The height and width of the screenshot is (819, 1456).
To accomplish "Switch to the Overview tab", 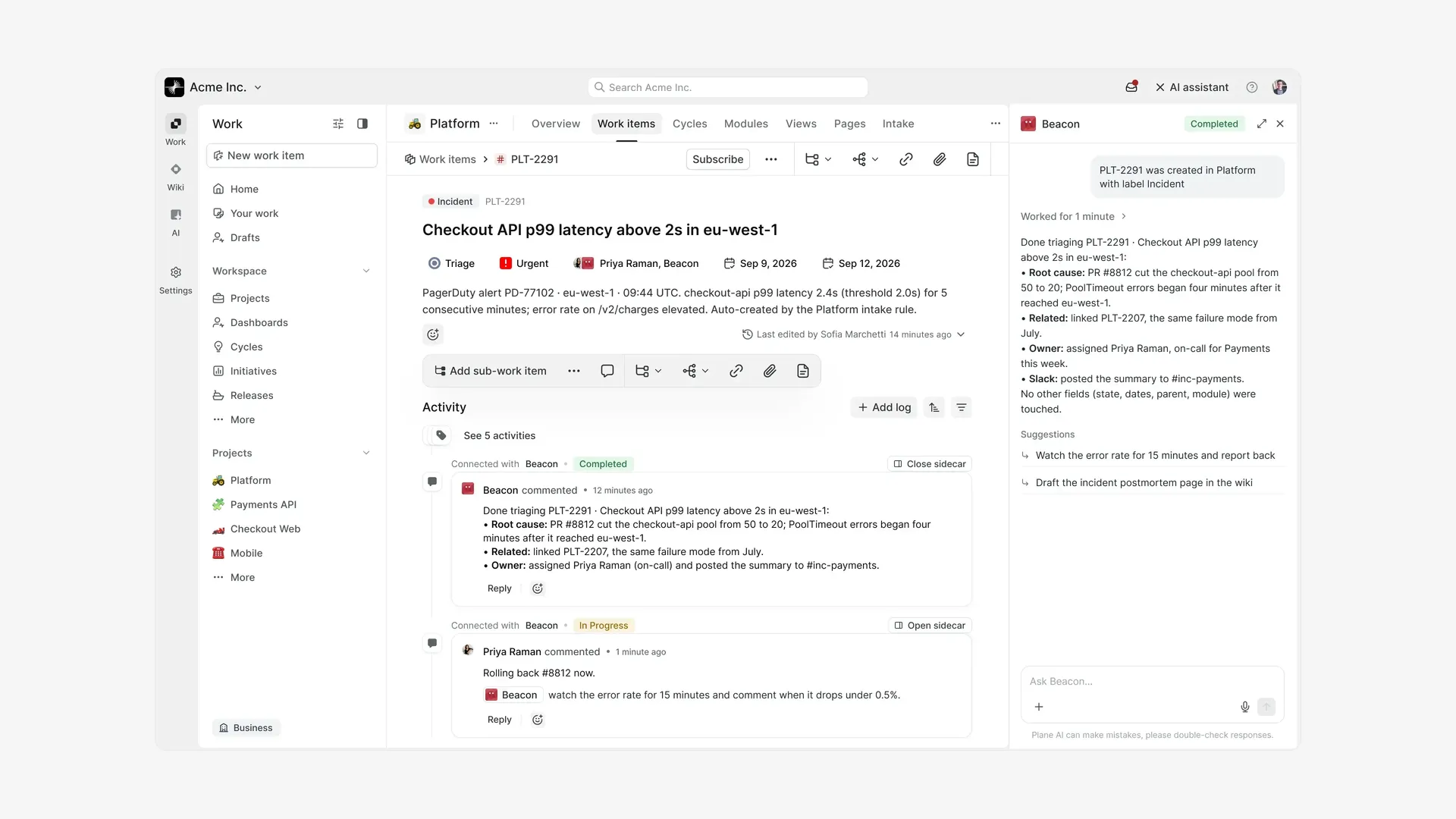I will click(x=555, y=124).
